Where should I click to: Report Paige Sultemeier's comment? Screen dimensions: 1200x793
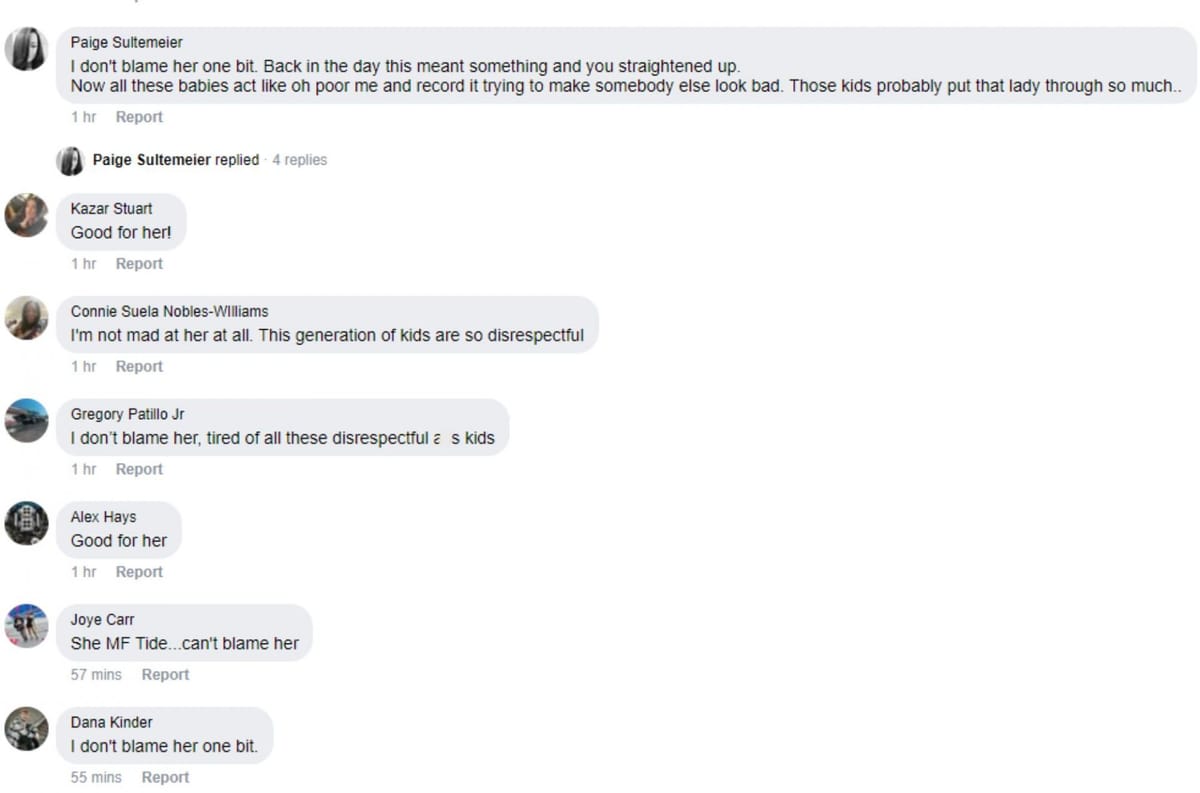pos(139,117)
